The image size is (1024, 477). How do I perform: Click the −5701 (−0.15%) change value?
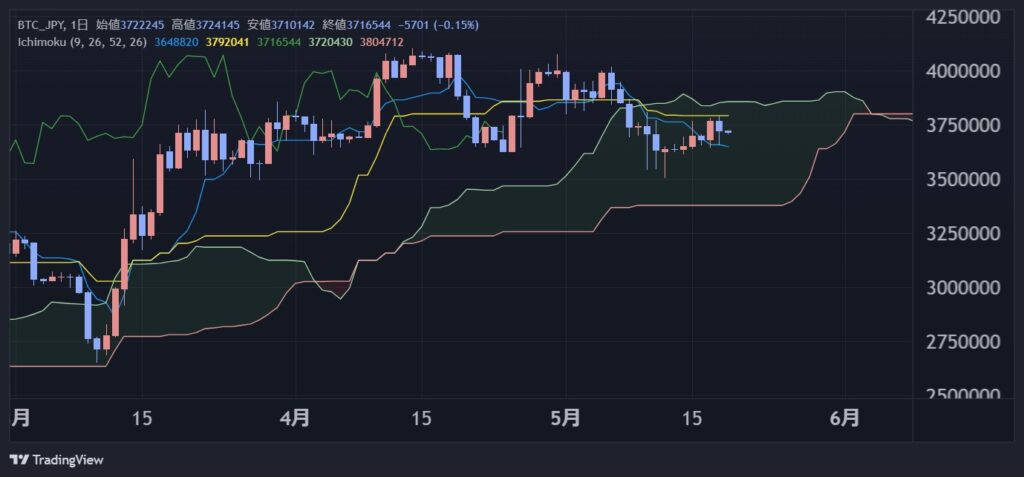click(438, 25)
